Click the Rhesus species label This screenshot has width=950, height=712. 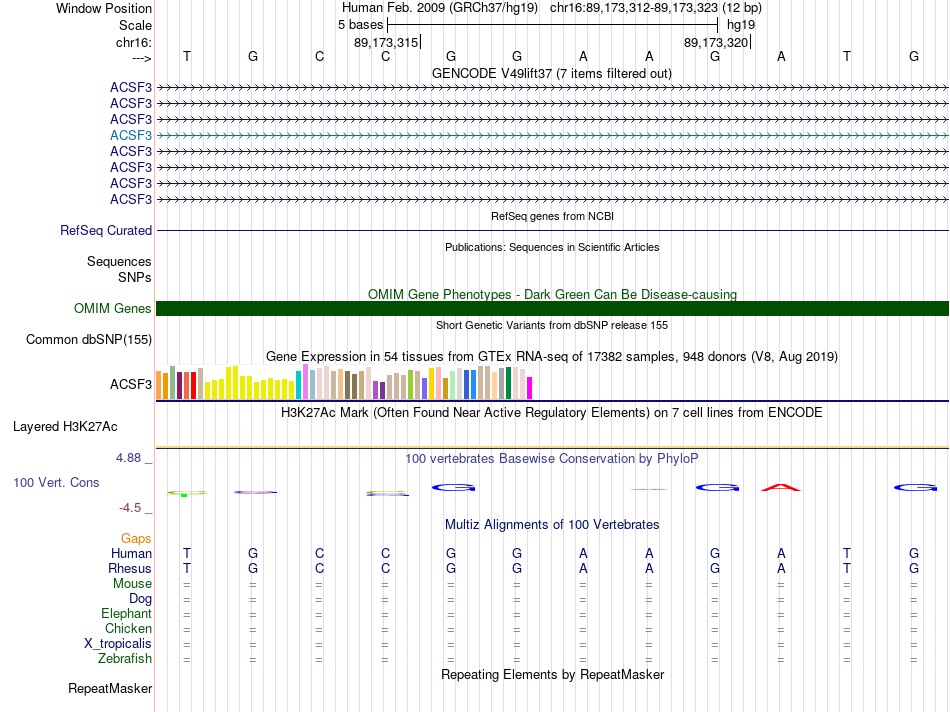(130, 568)
